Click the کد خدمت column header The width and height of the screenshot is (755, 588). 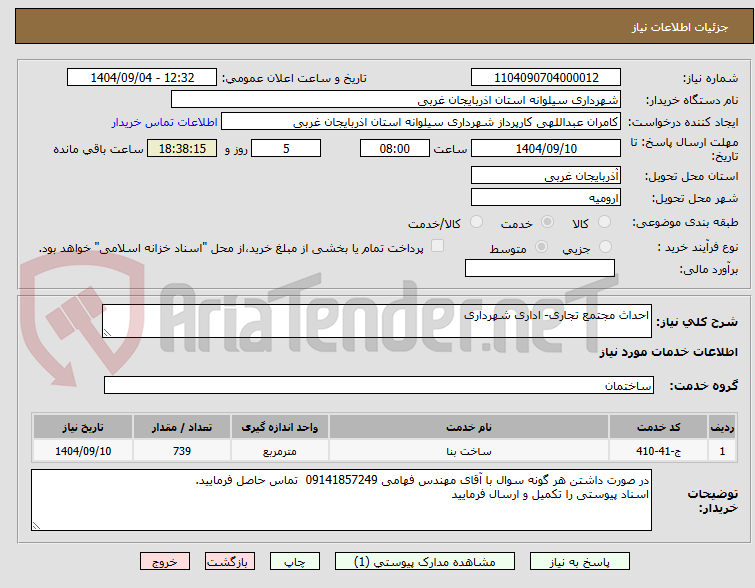[658, 427]
